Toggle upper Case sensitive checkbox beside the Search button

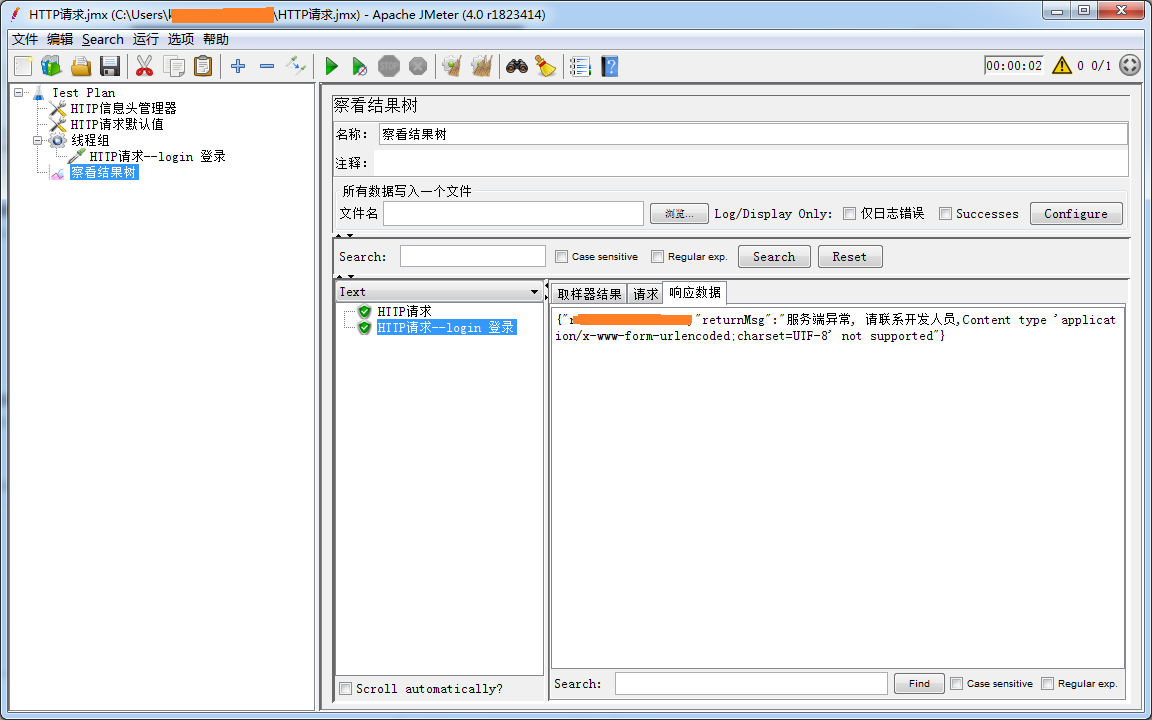click(x=561, y=256)
